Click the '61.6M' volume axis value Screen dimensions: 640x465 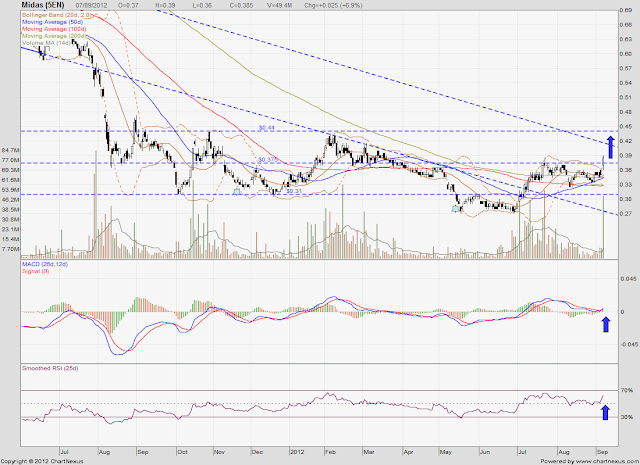coord(10,180)
